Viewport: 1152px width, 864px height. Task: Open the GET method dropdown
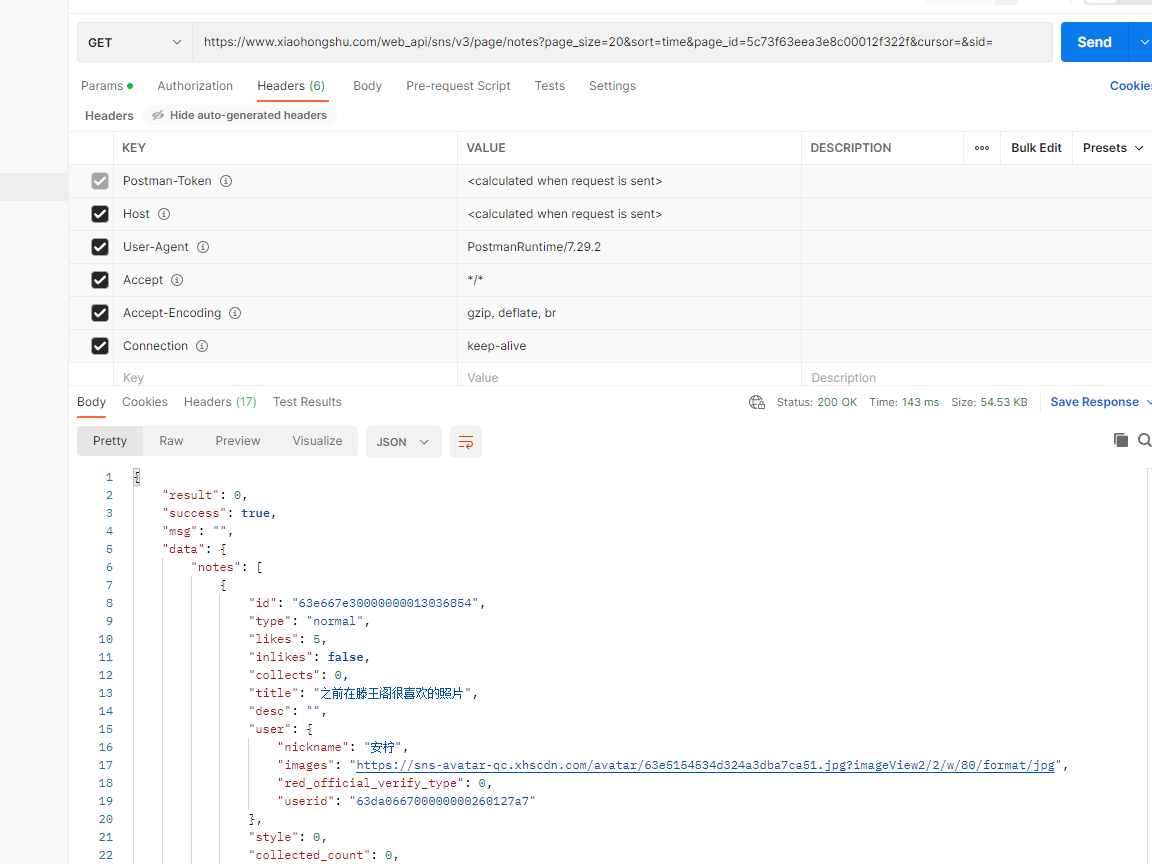coord(134,42)
